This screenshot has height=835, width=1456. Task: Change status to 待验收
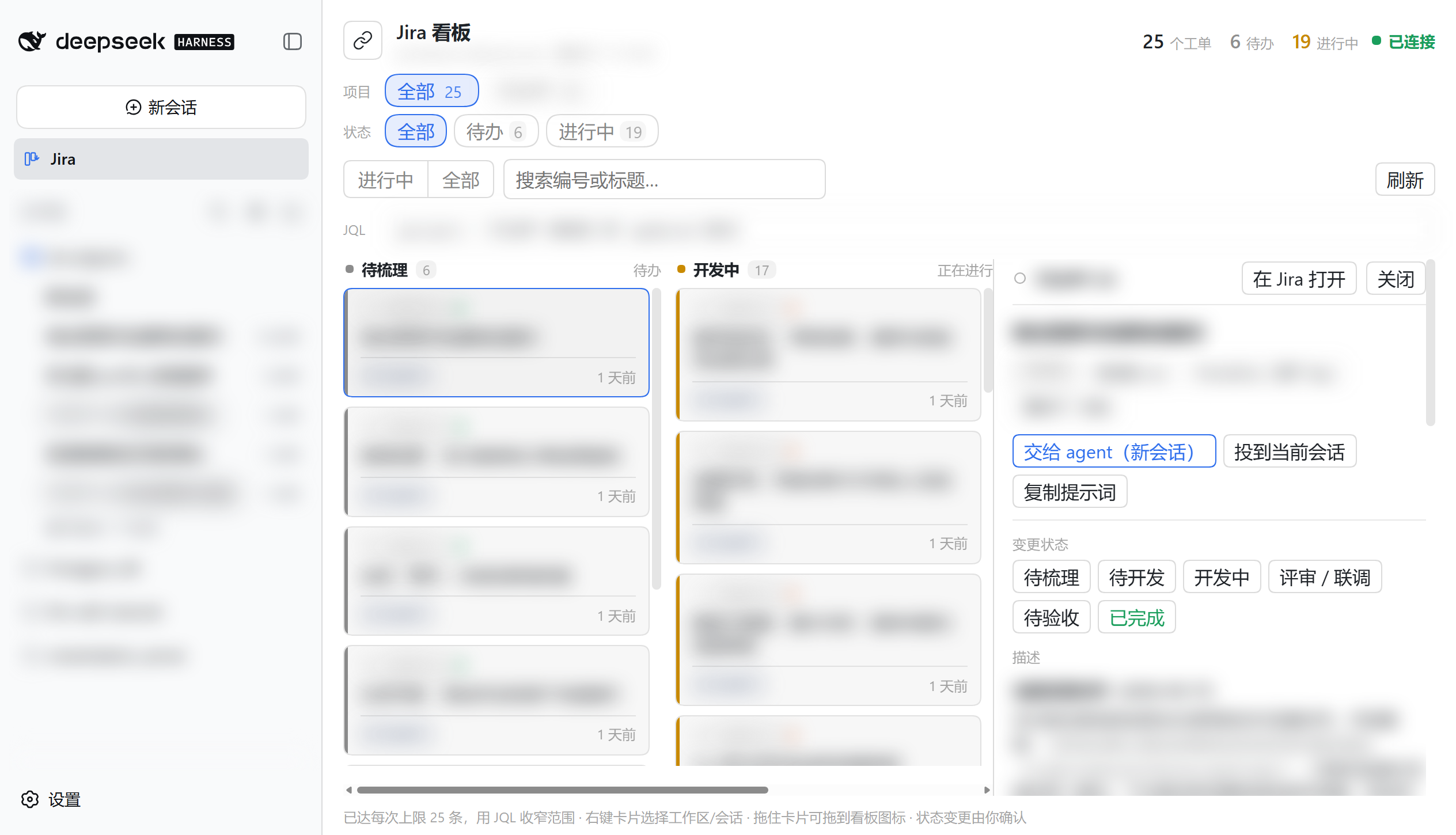pyautogui.click(x=1052, y=617)
